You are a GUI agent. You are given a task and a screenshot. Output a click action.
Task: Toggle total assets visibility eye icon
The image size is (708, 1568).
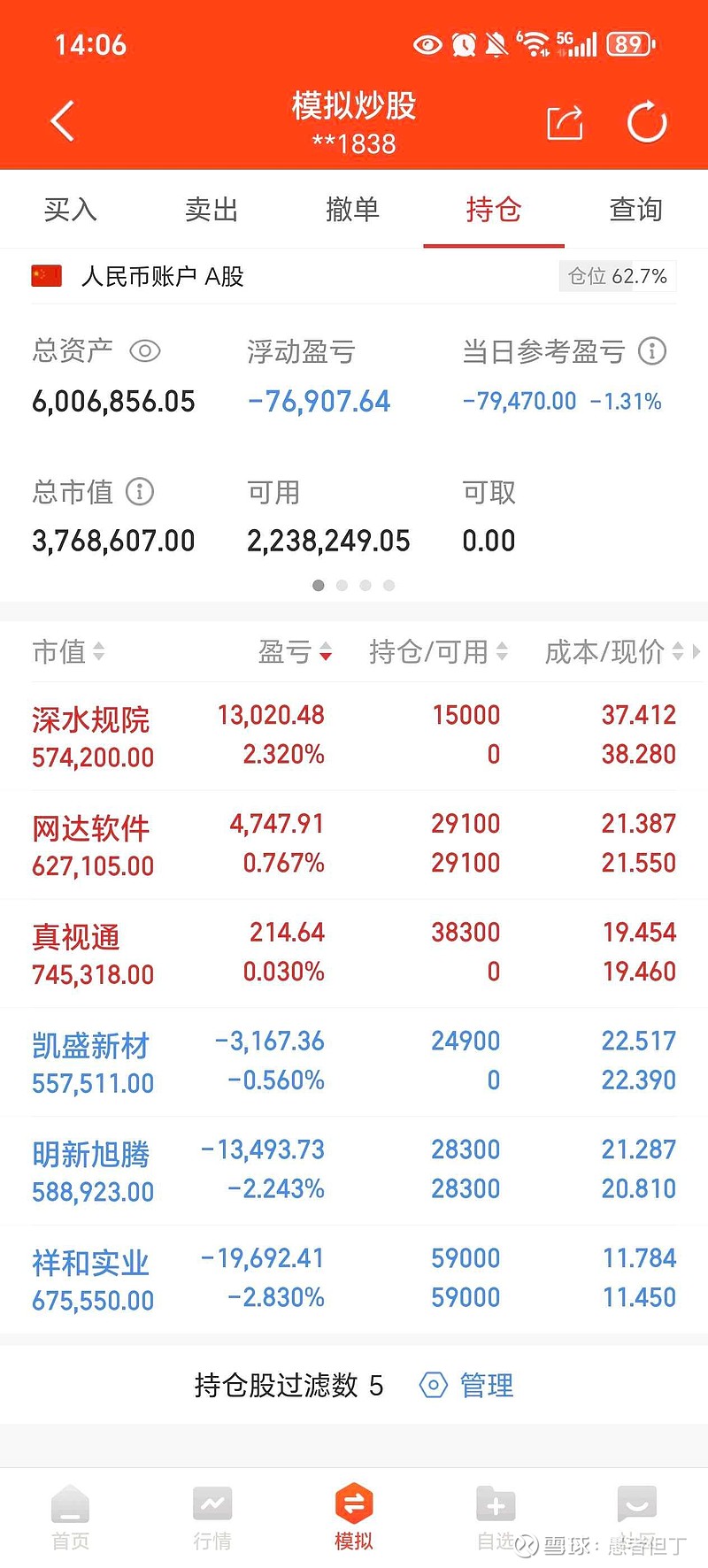coord(144,351)
